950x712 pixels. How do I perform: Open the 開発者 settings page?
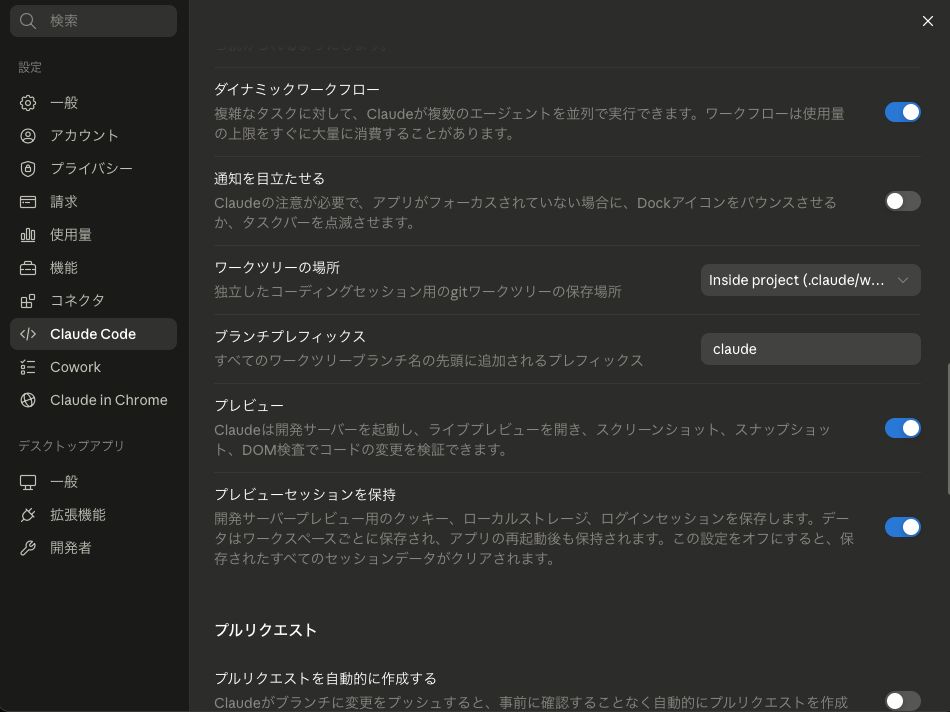93,548
